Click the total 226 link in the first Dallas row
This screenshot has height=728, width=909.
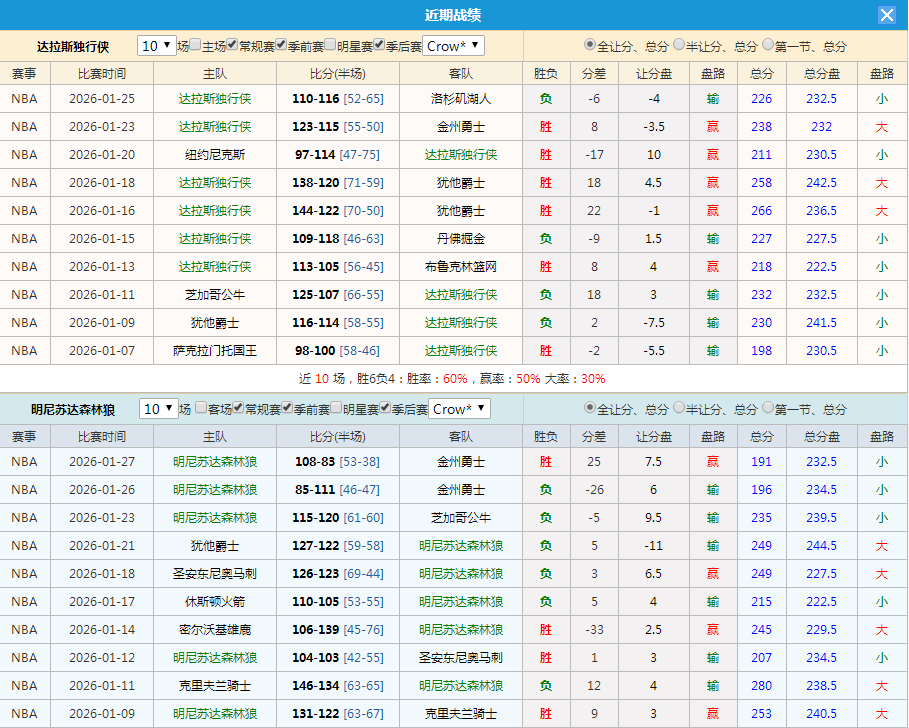(761, 98)
